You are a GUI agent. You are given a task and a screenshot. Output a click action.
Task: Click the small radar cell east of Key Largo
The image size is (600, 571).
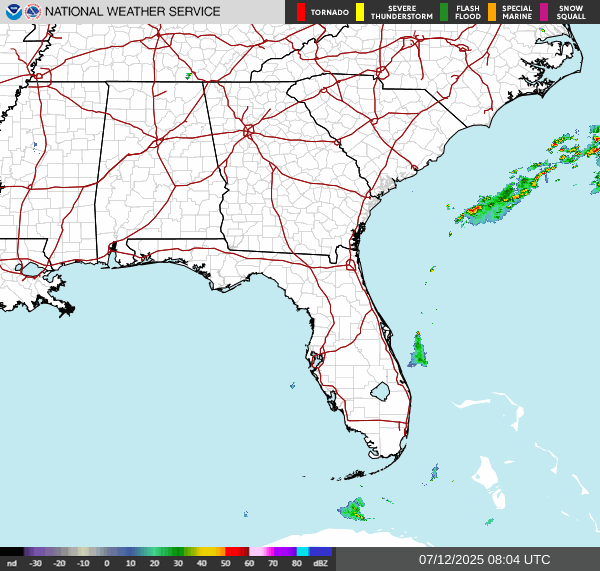(434, 473)
